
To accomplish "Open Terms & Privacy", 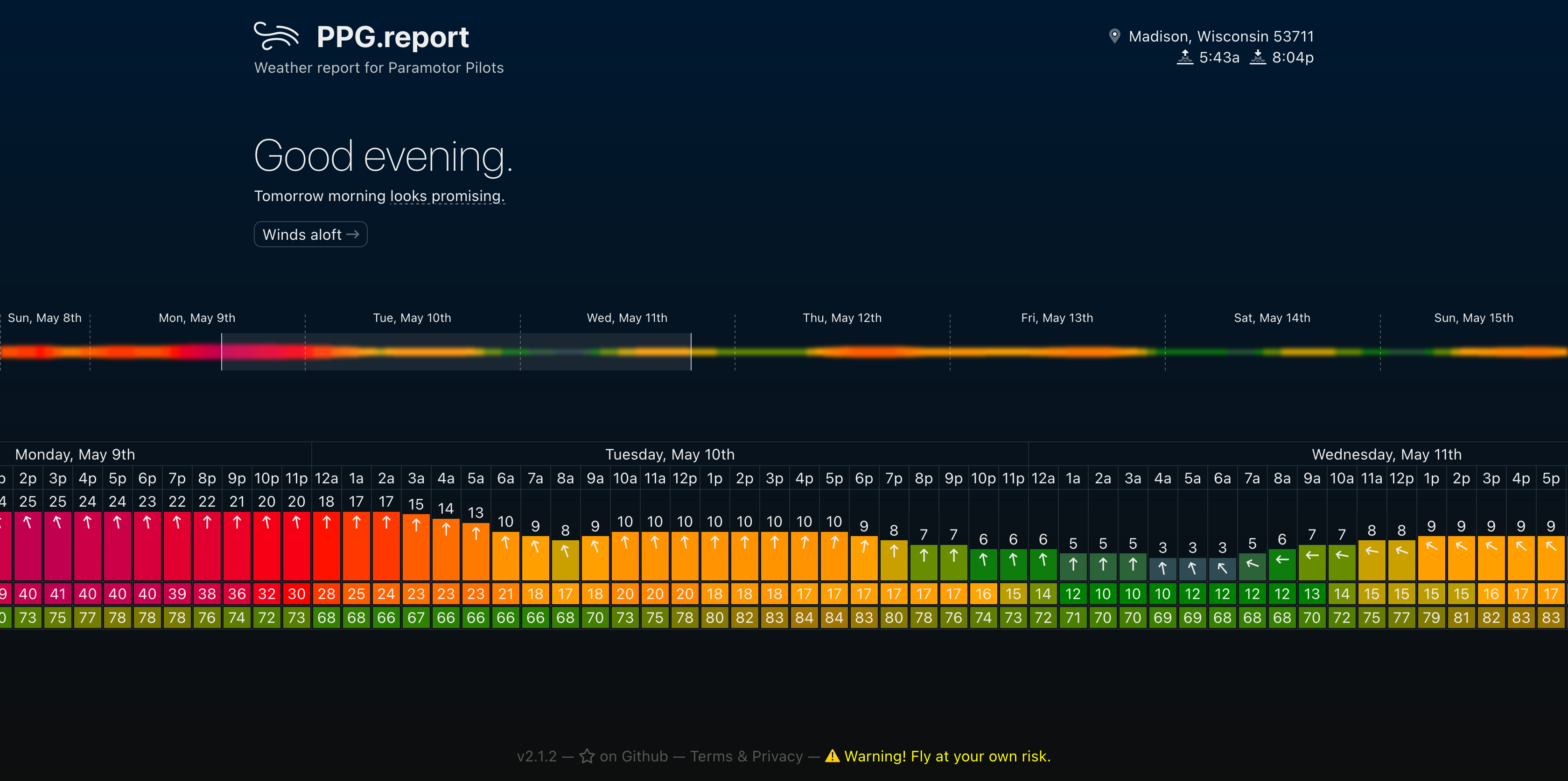I will (x=747, y=756).
